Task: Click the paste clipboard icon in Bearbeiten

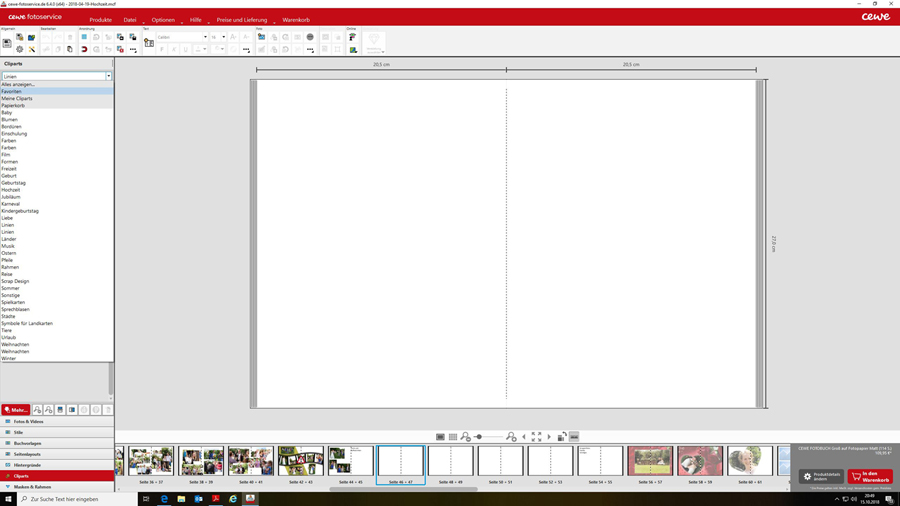Action: pyautogui.click(x=70, y=49)
